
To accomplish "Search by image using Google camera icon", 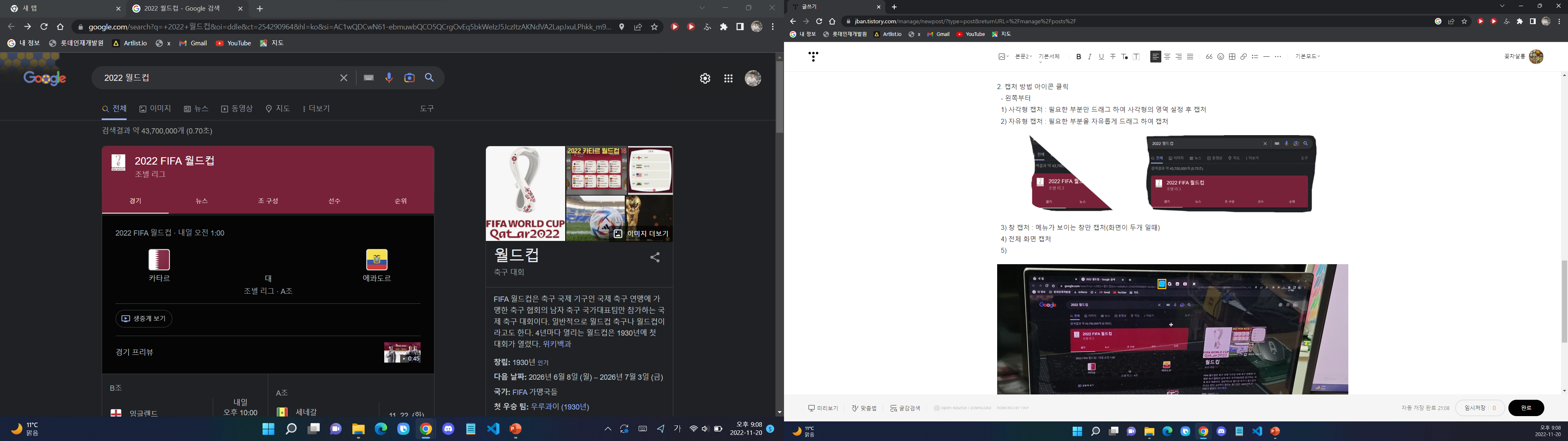I will click(x=409, y=78).
